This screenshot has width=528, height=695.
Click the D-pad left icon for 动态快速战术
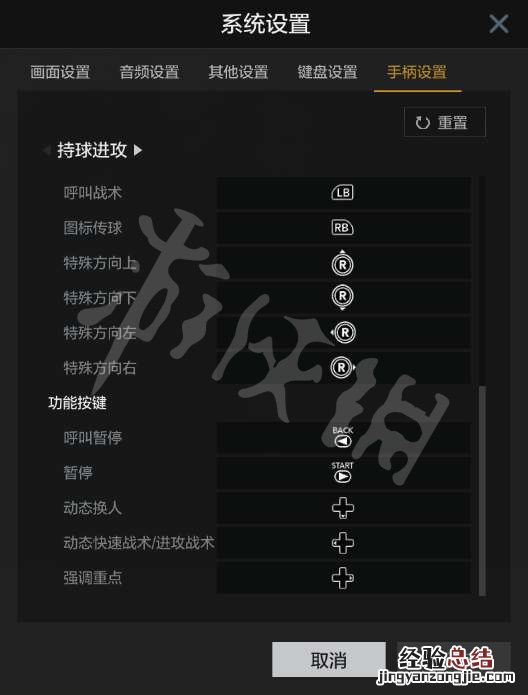click(343, 543)
